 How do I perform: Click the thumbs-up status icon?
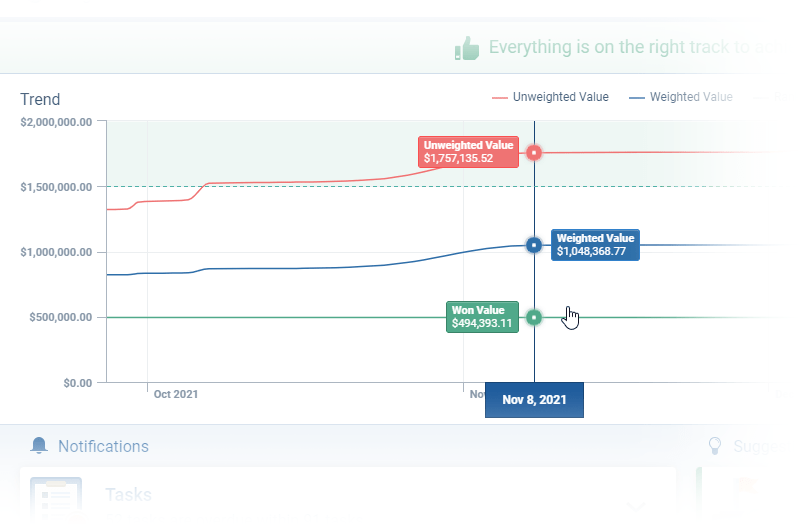coord(466,47)
